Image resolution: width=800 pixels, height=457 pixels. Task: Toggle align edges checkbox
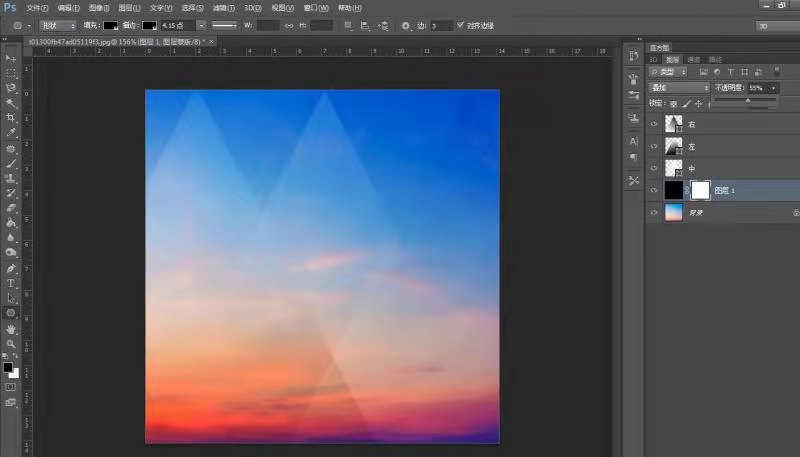(461, 25)
